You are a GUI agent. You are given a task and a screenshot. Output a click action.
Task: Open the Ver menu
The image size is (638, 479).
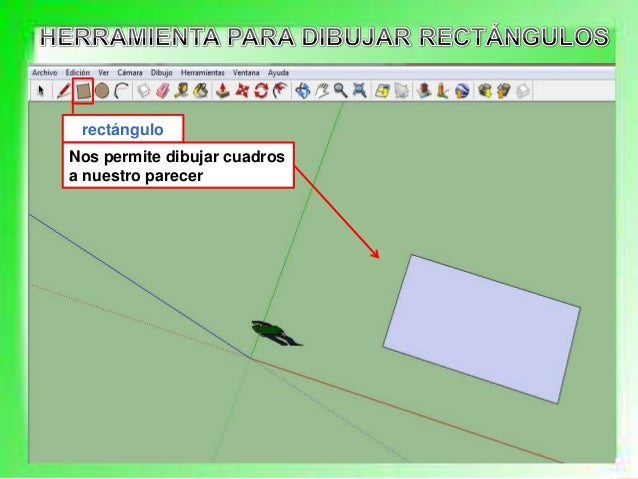click(x=104, y=72)
